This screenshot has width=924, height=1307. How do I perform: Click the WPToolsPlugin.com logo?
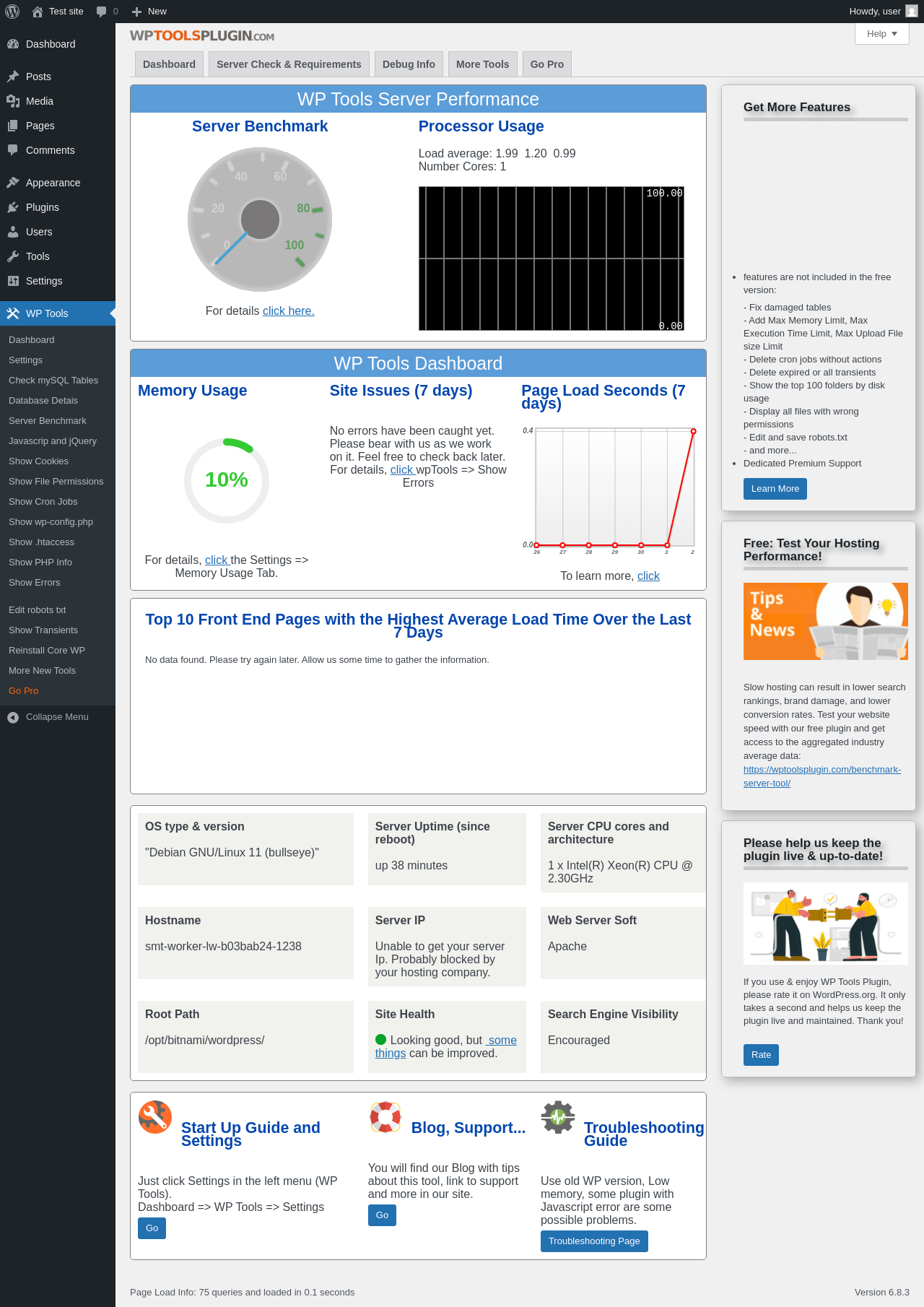(202, 36)
